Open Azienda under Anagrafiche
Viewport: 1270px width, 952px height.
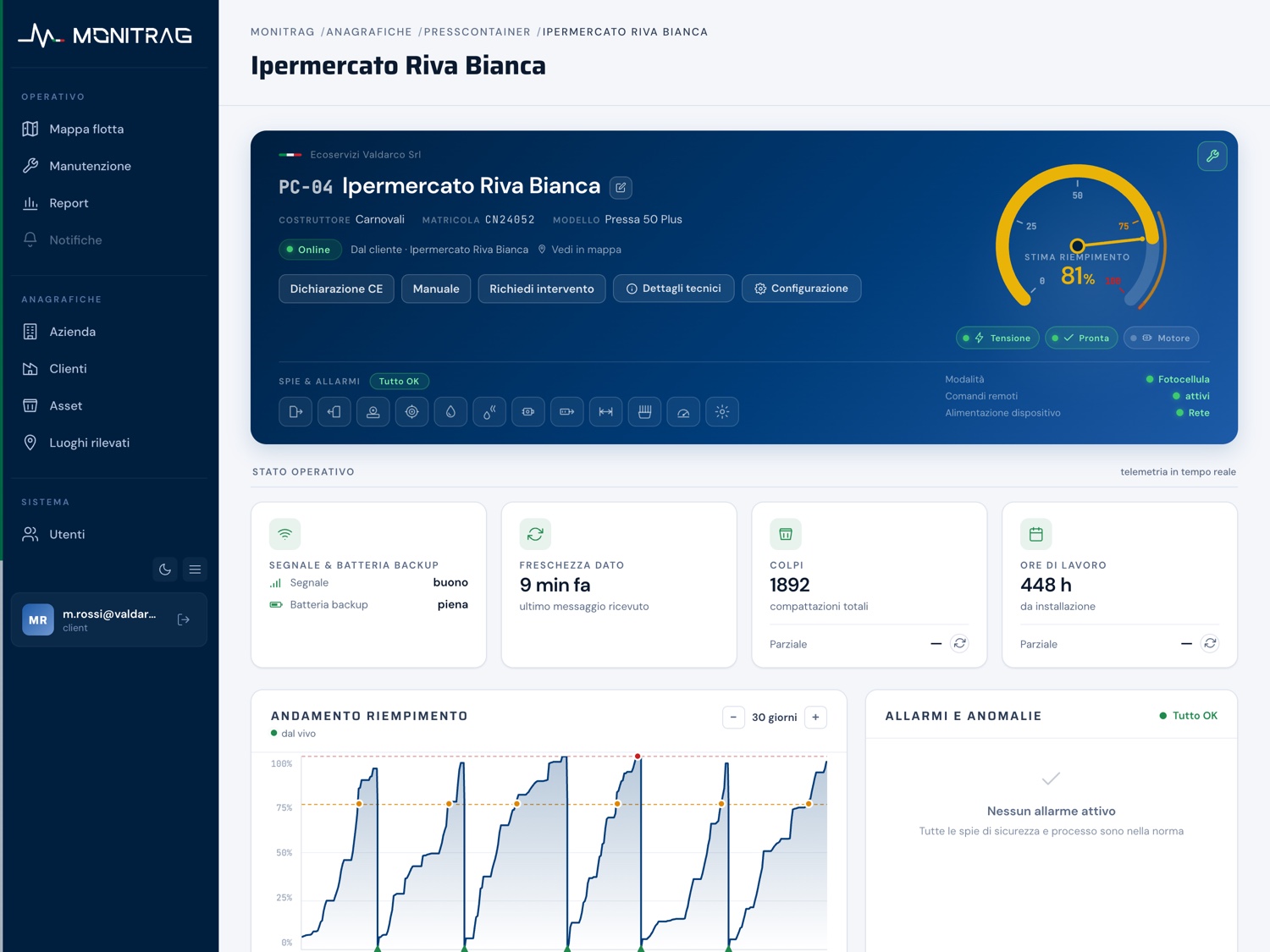coord(108,332)
